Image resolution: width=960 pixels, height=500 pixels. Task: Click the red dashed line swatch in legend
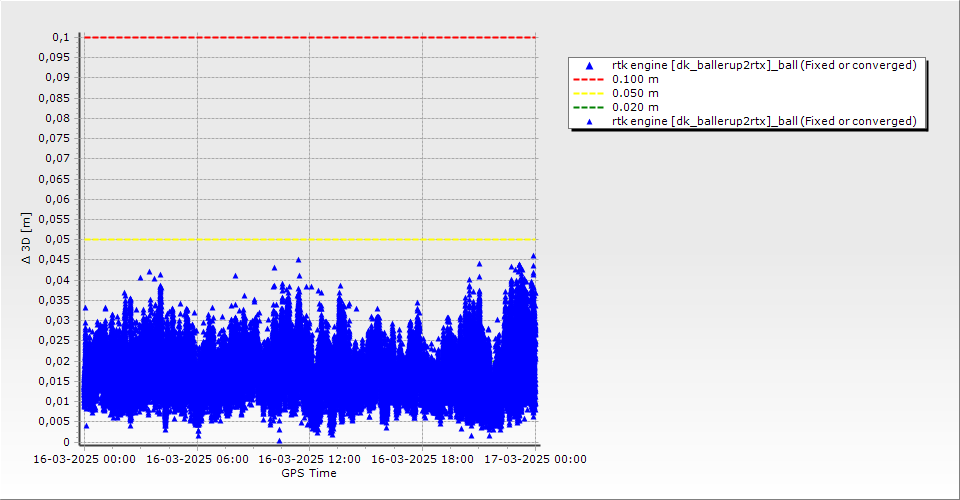(x=588, y=80)
